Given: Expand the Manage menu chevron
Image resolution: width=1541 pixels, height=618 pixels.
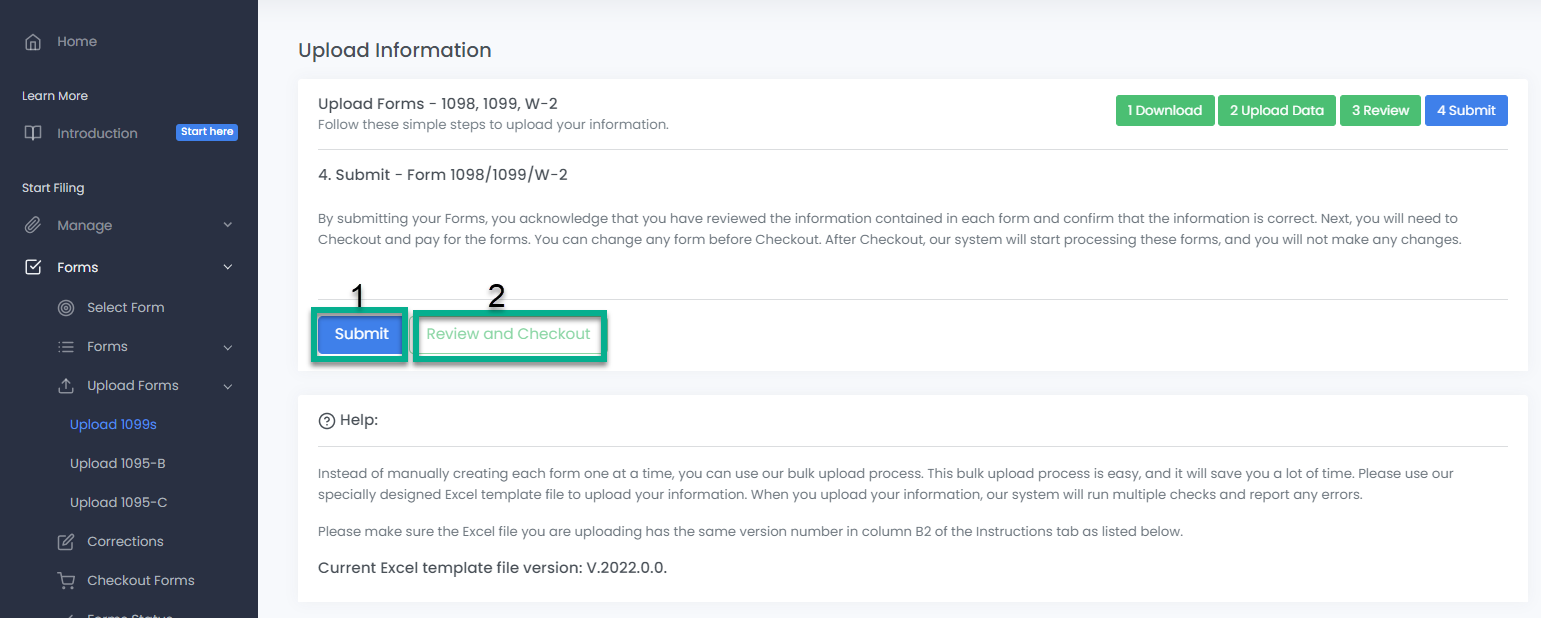Looking at the screenshot, I should pos(227,226).
